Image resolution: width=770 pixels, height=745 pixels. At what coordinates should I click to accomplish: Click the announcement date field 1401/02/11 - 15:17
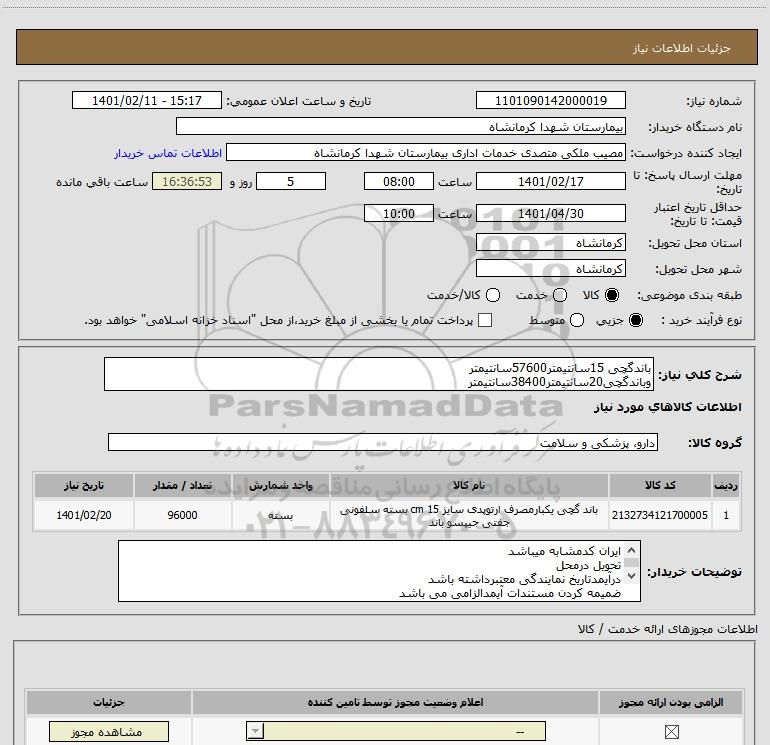click(x=147, y=100)
